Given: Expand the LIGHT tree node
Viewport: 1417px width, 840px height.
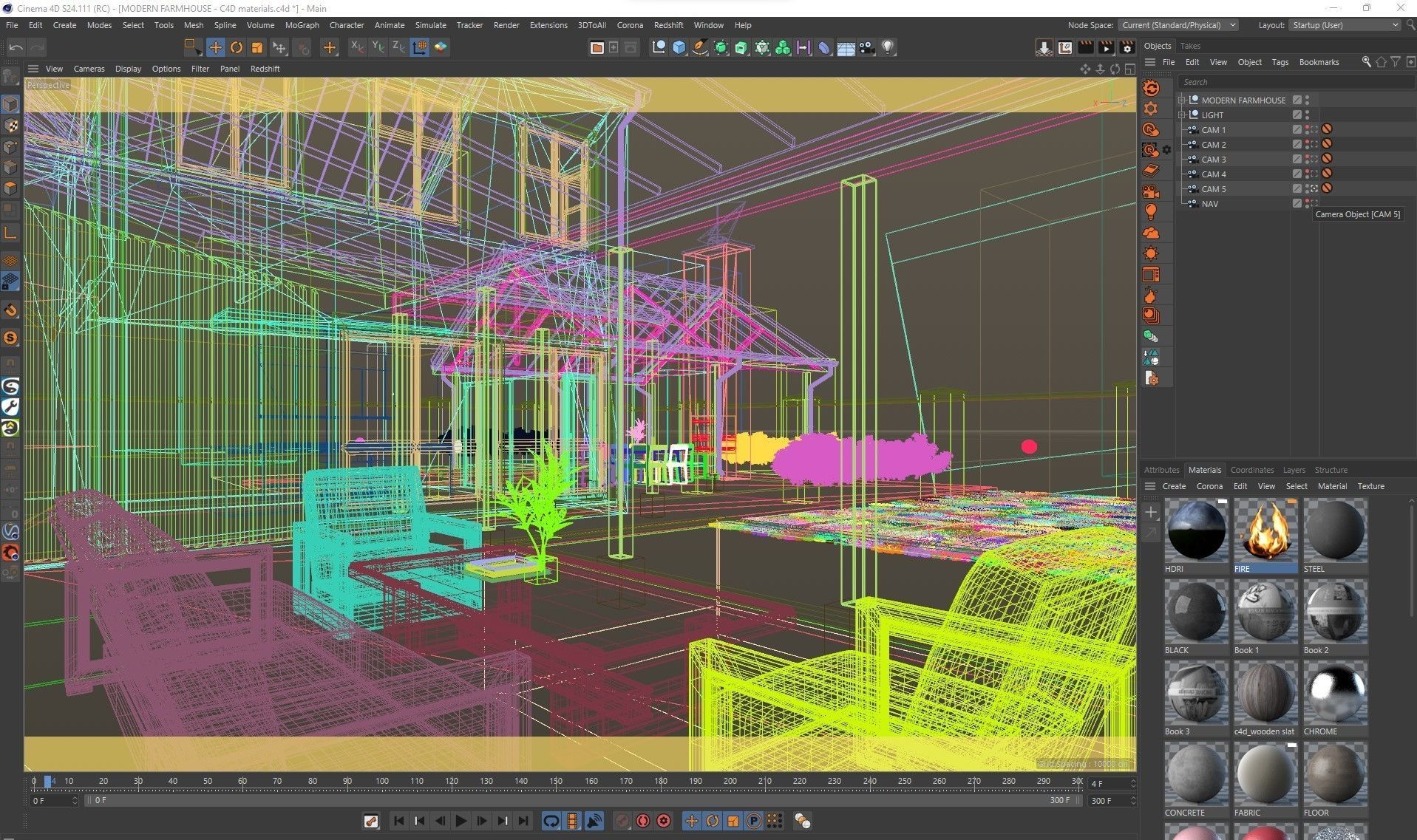Looking at the screenshot, I should click(x=1182, y=115).
